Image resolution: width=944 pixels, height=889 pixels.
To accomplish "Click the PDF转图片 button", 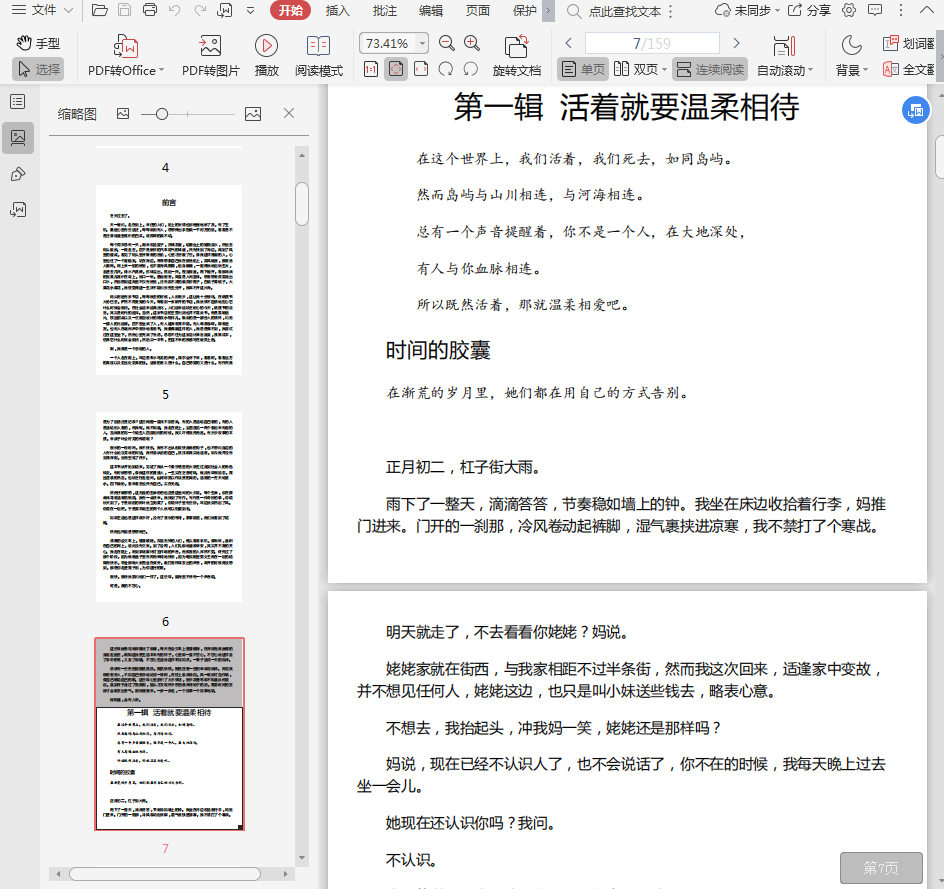I will pos(211,55).
